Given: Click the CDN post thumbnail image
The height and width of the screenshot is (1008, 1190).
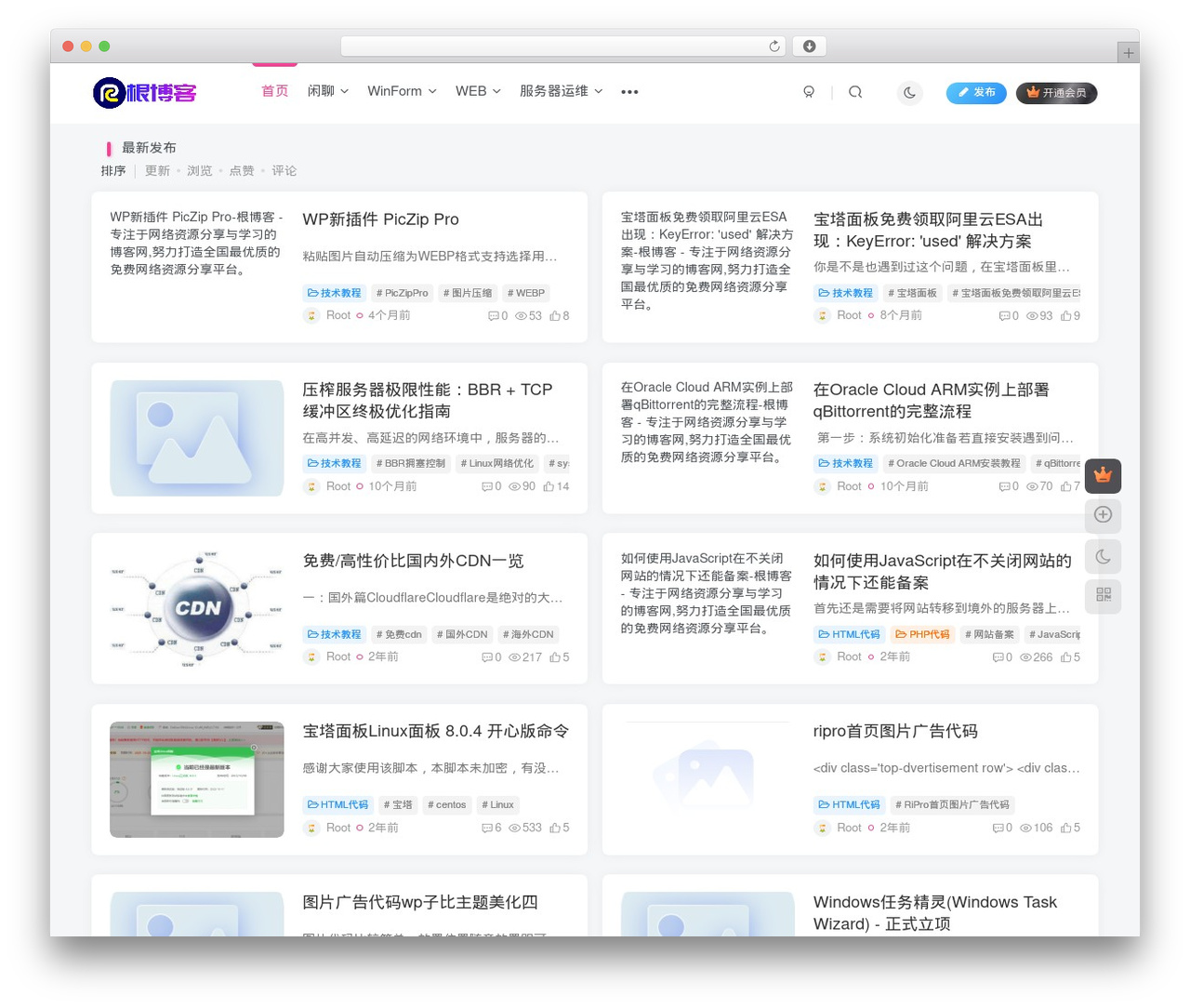Looking at the screenshot, I should click(197, 608).
